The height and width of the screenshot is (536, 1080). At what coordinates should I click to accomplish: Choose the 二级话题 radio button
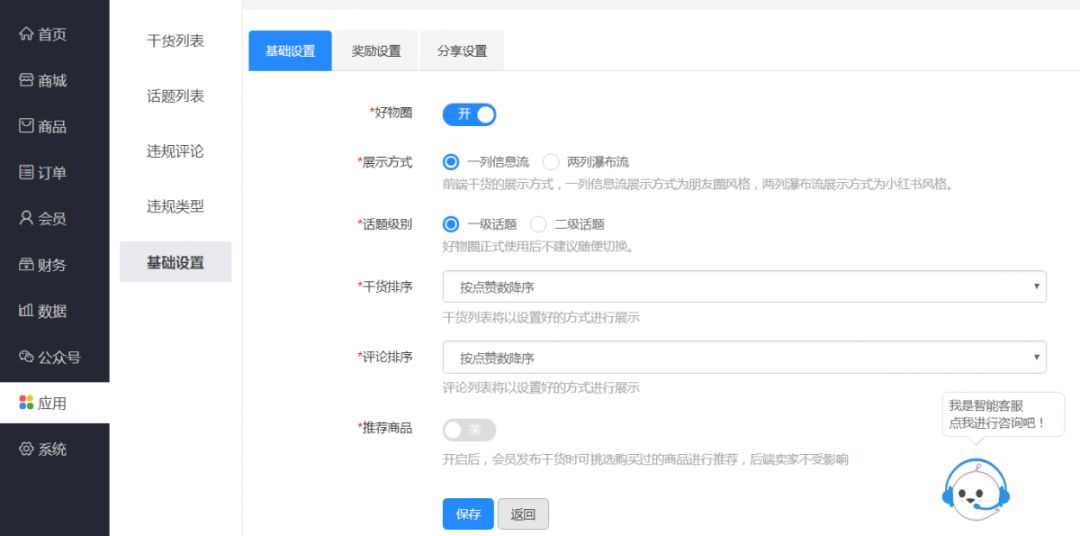point(539,225)
